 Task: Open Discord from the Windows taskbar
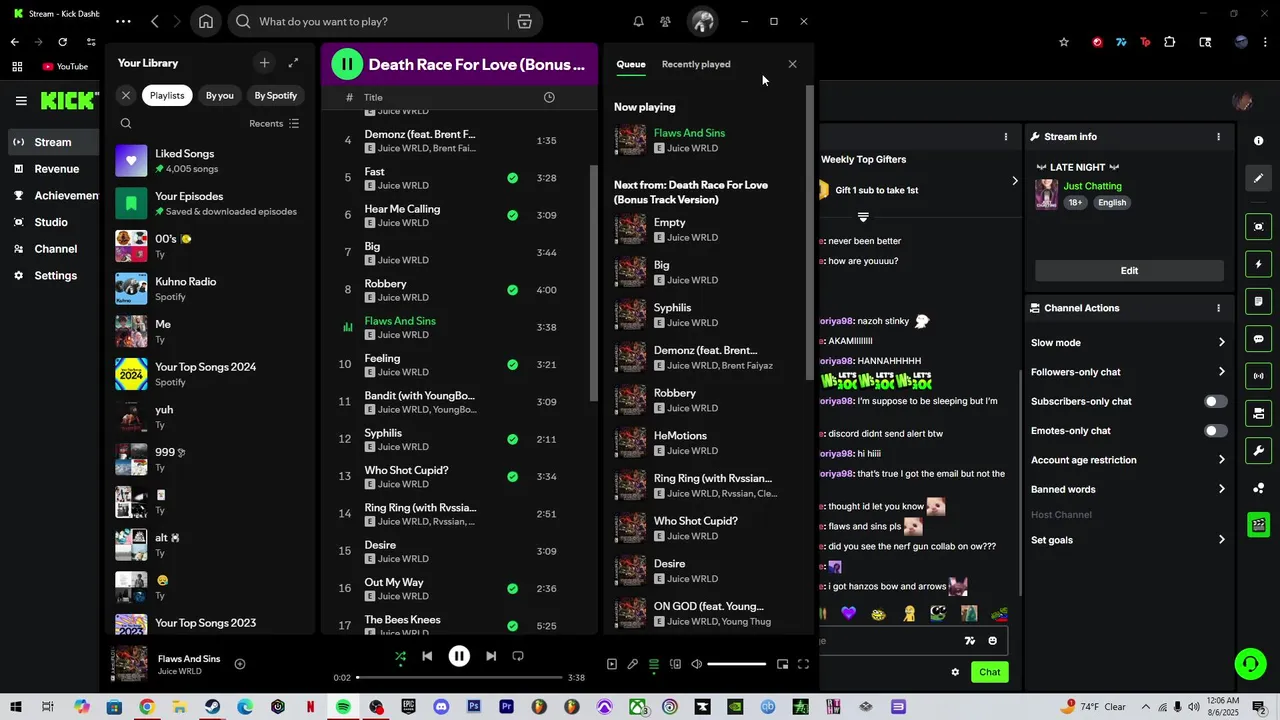(441, 707)
